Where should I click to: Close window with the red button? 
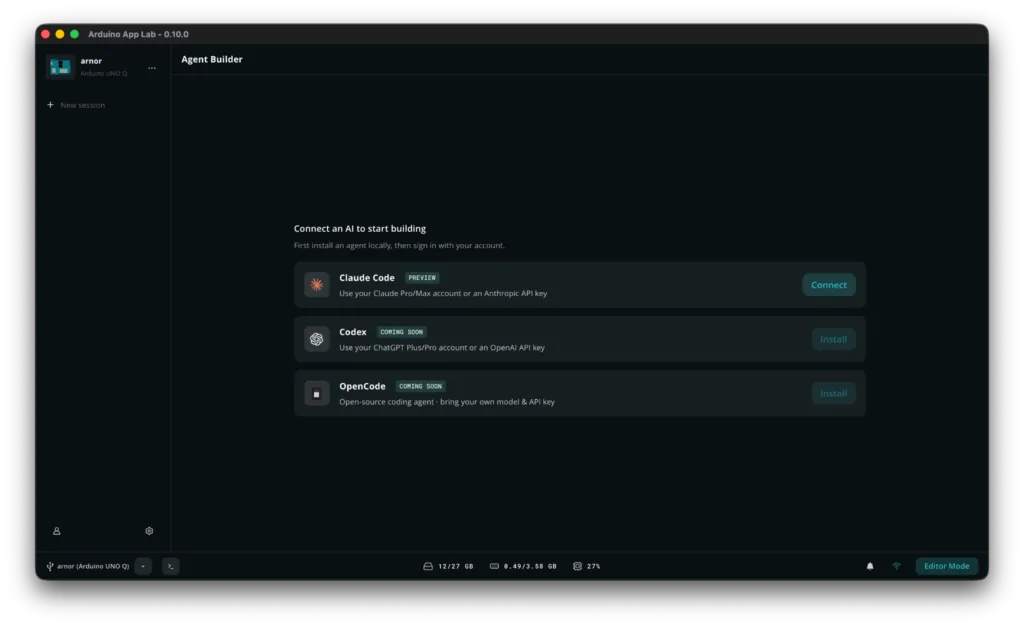pos(45,34)
